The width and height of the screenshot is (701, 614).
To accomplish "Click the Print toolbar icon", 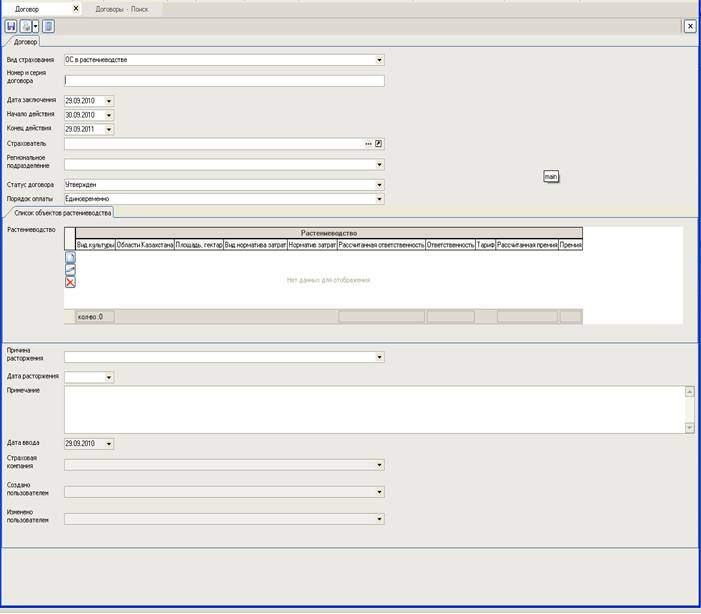I will [25, 26].
